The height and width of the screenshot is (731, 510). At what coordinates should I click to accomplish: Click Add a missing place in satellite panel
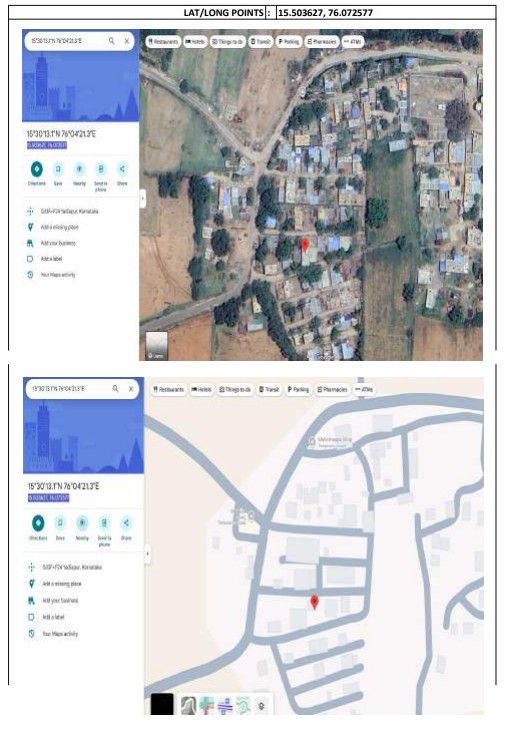click(x=53, y=228)
